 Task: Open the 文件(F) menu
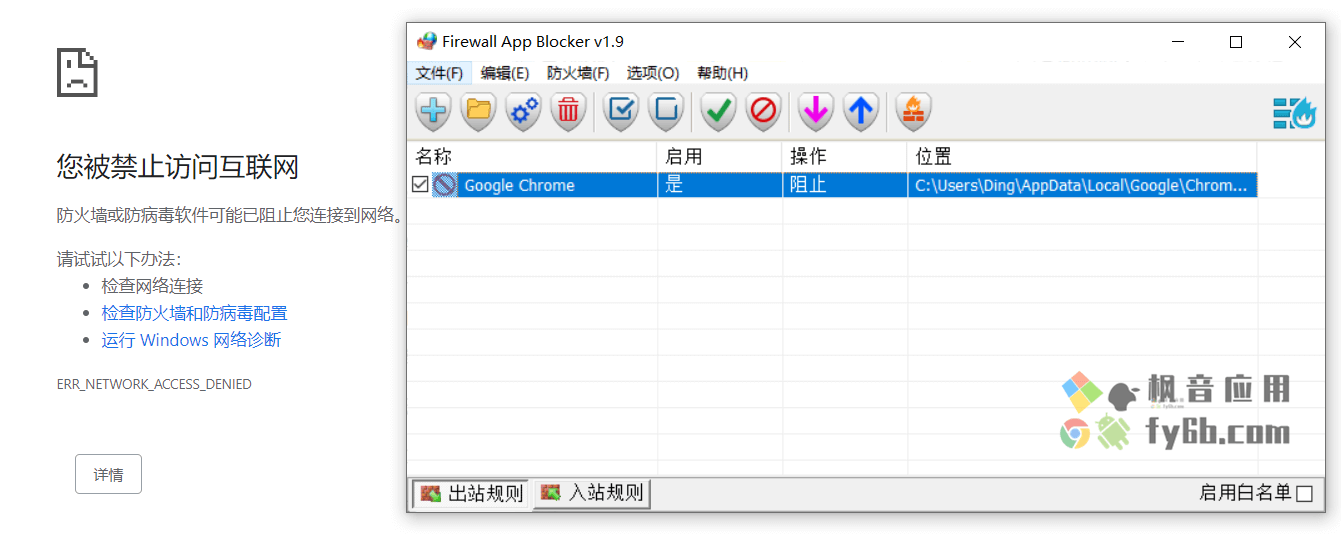click(439, 73)
